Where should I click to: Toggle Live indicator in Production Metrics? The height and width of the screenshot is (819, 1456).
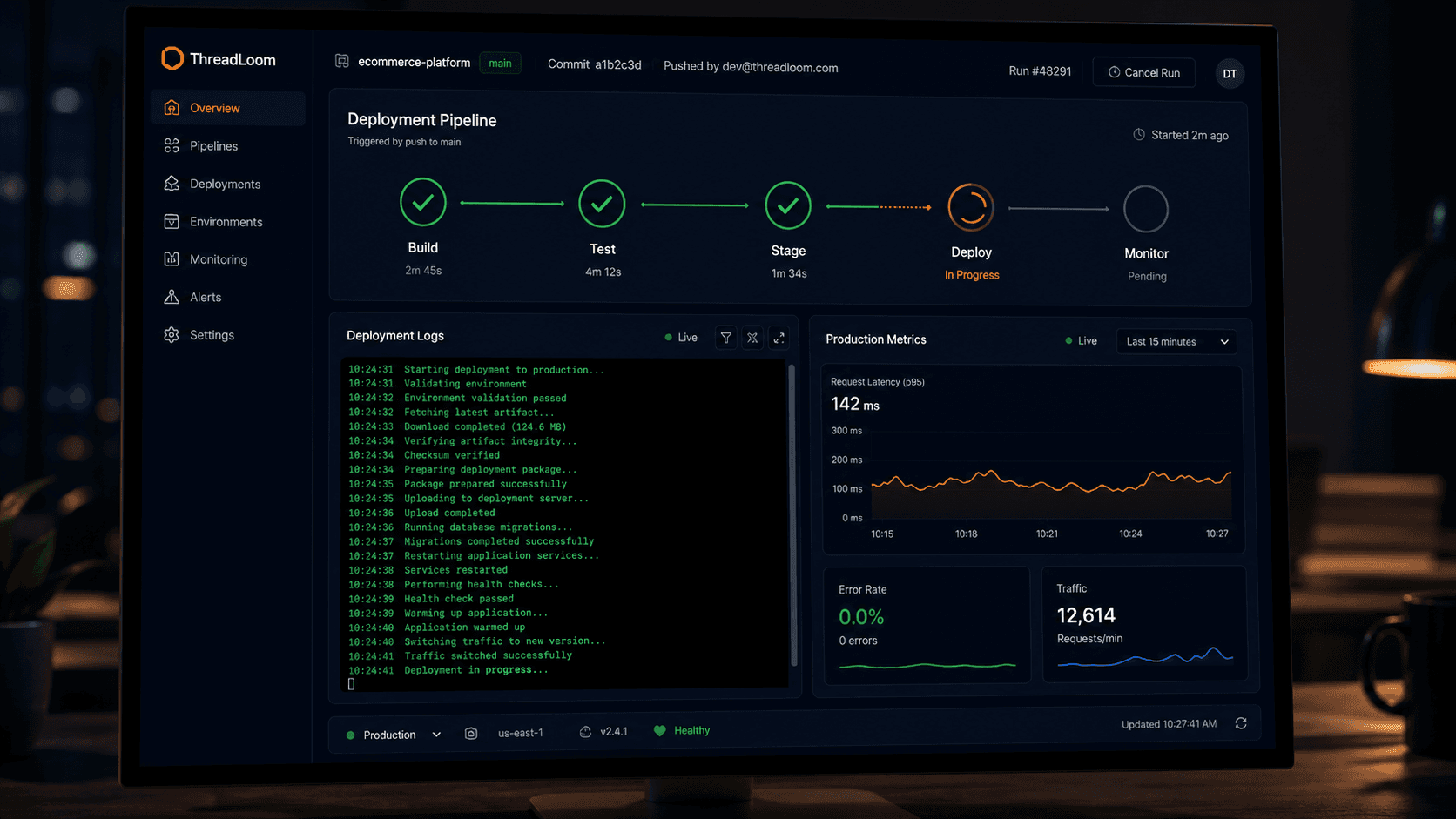point(1082,341)
